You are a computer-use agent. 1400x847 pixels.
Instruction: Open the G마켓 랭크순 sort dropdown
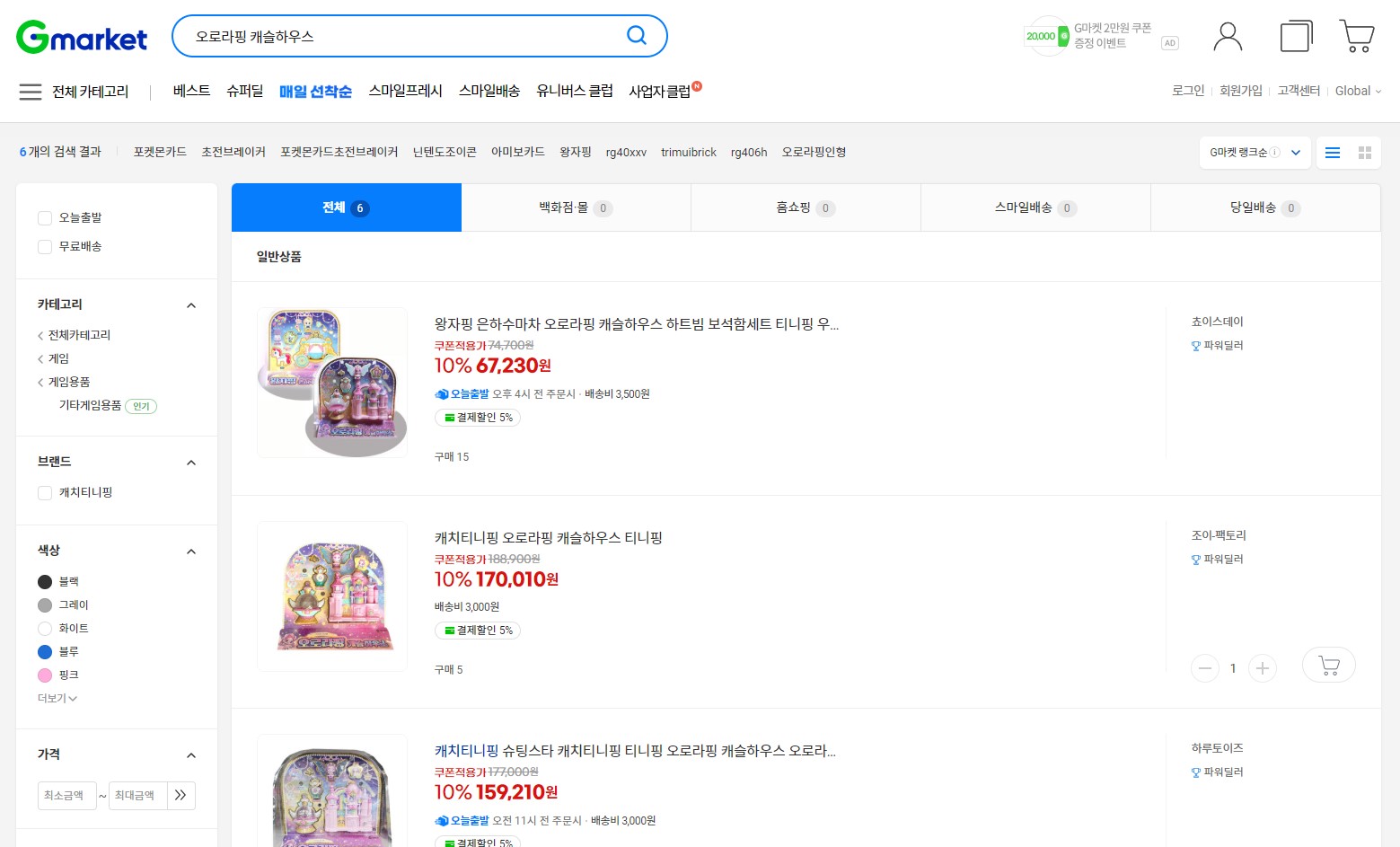[x=1255, y=153]
